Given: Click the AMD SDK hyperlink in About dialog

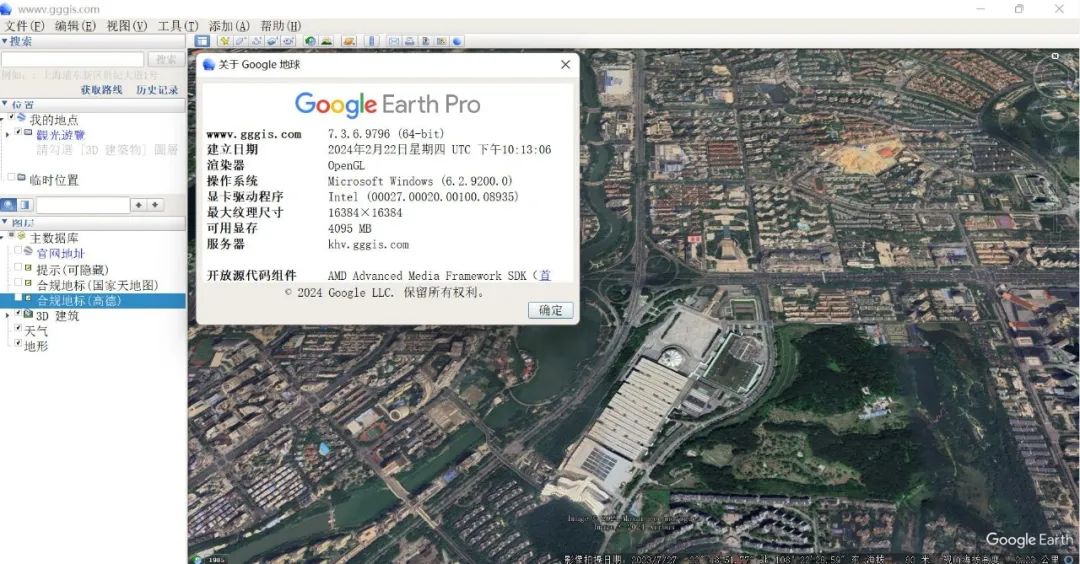Looking at the screenshot, I should pos(545,275).
